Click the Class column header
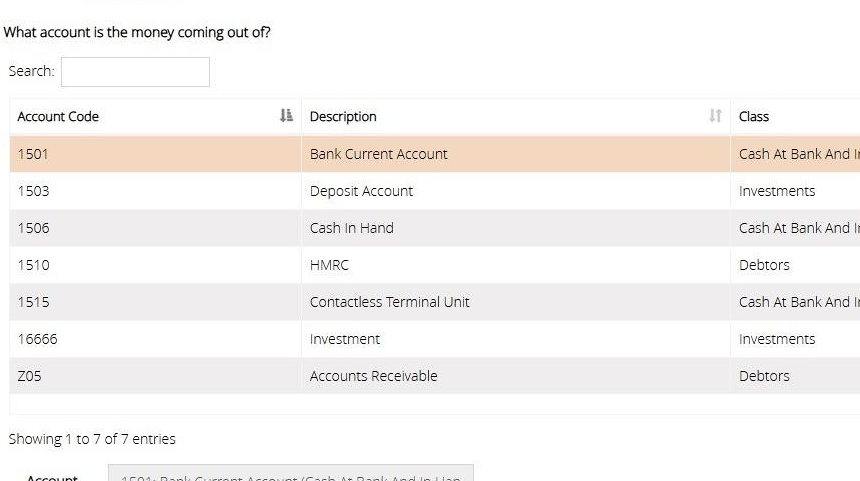The width and height of the screenshot is (860, 481). [x=754, y=116]
